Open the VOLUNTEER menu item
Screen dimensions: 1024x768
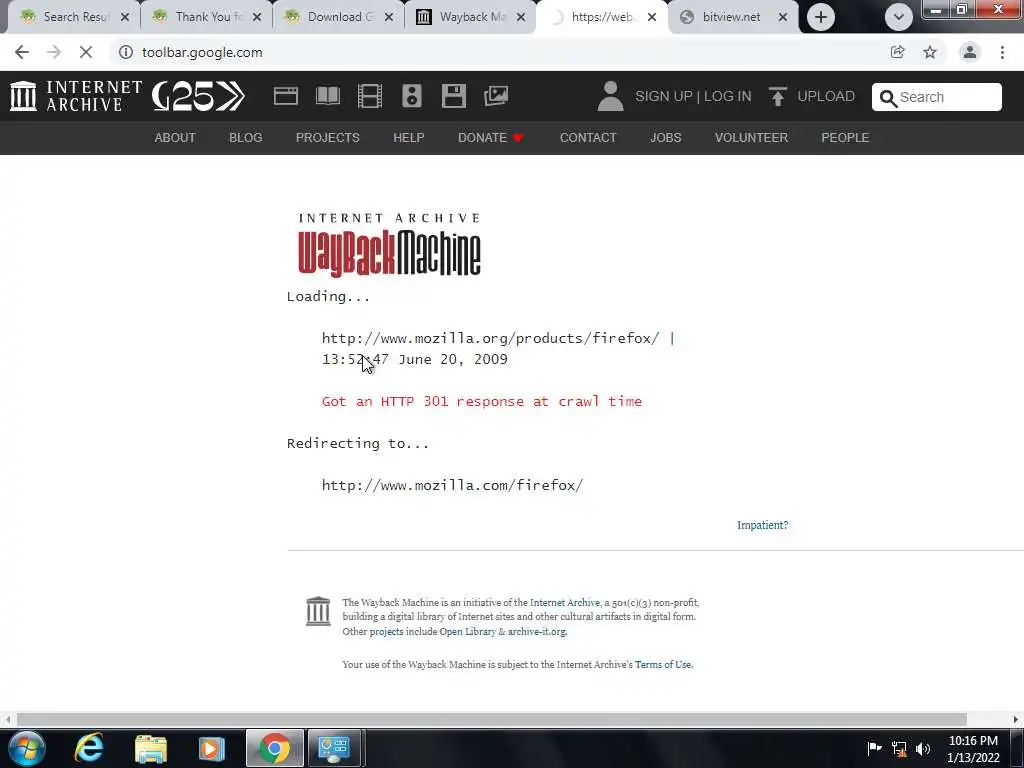pyautogui.click(x=751, y=138)
